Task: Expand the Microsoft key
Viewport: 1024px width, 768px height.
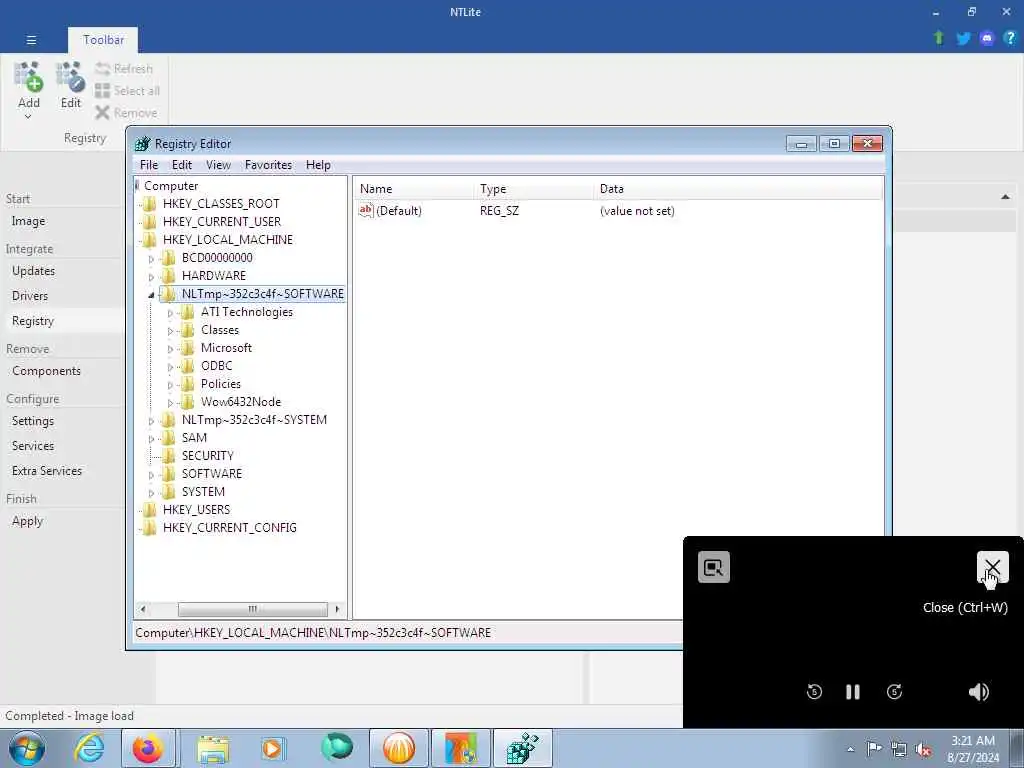Action: tap(170, 349)
